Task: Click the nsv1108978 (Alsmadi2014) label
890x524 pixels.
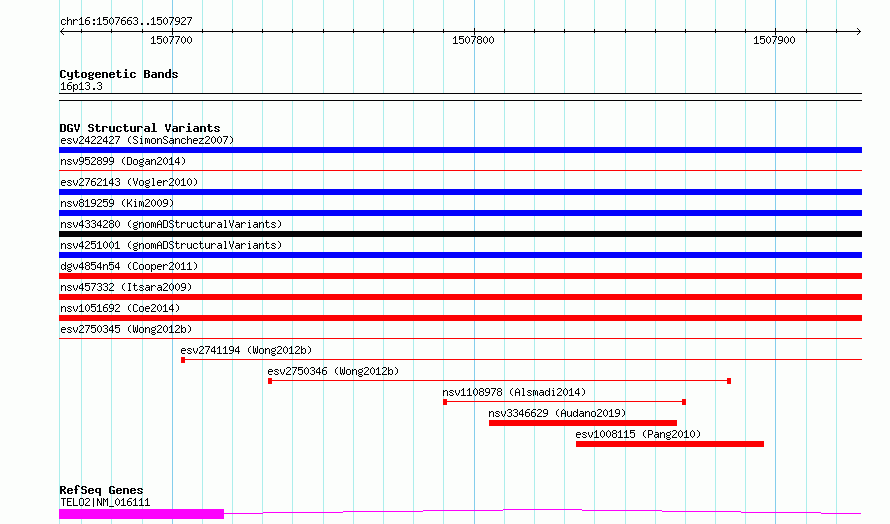Action: tap(514, 392)
